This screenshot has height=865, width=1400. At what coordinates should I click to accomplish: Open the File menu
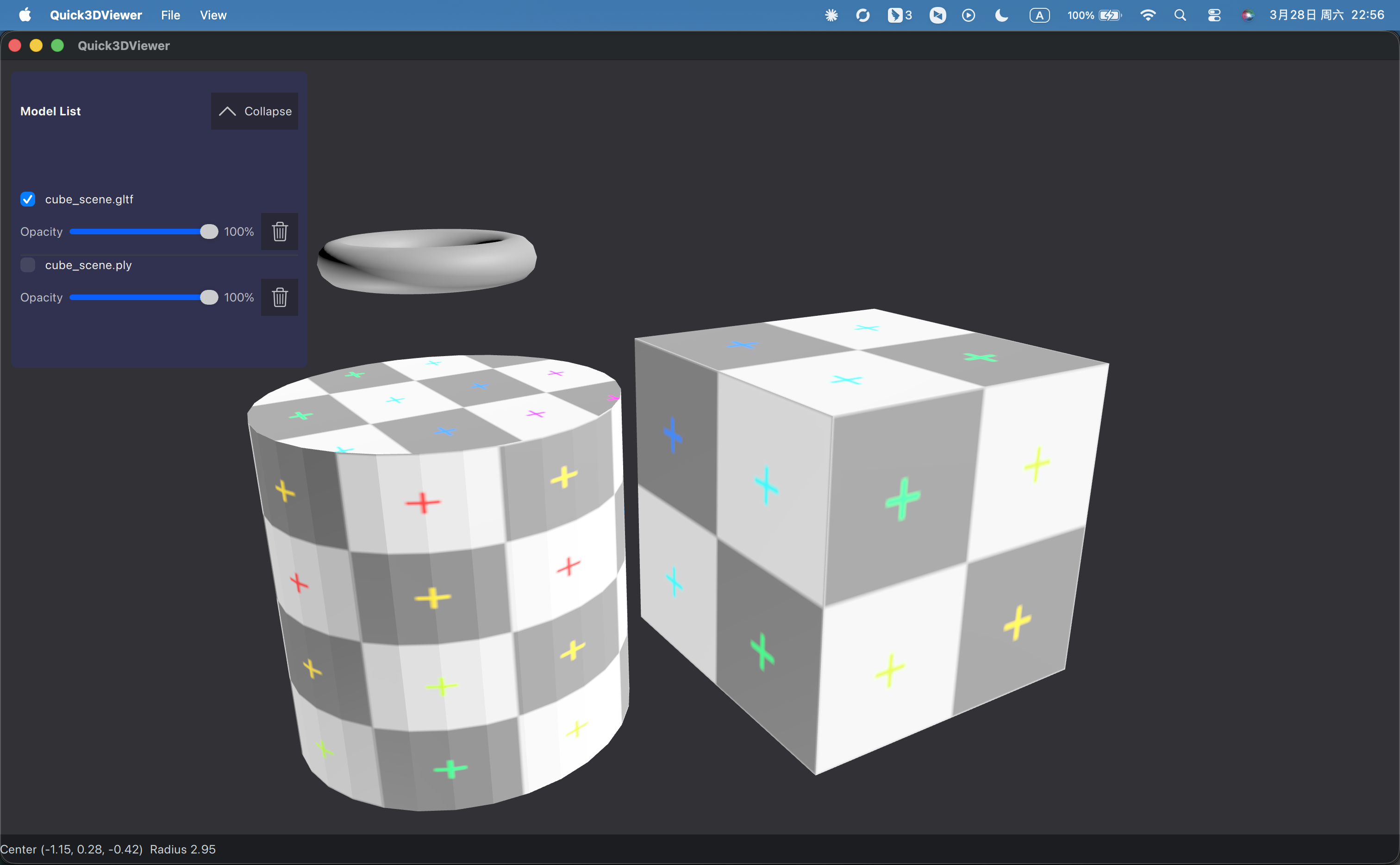click(170, 15)
